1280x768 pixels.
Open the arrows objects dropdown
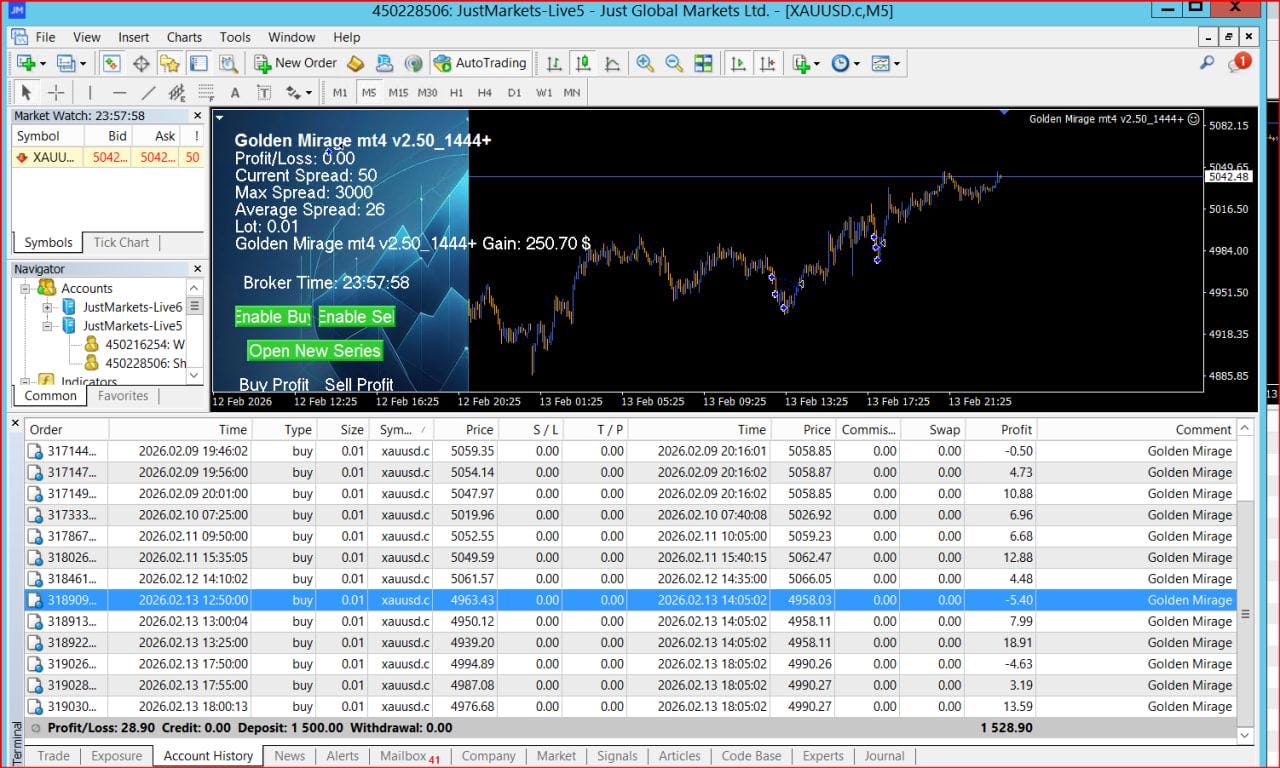[299, 92]
